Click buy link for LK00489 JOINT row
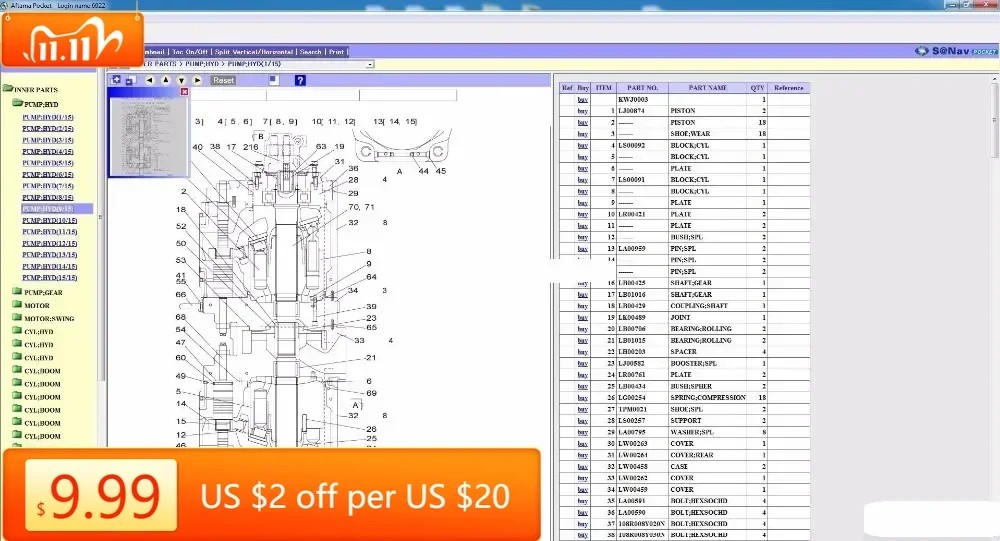1000x541 pixels. coord(583,318)
